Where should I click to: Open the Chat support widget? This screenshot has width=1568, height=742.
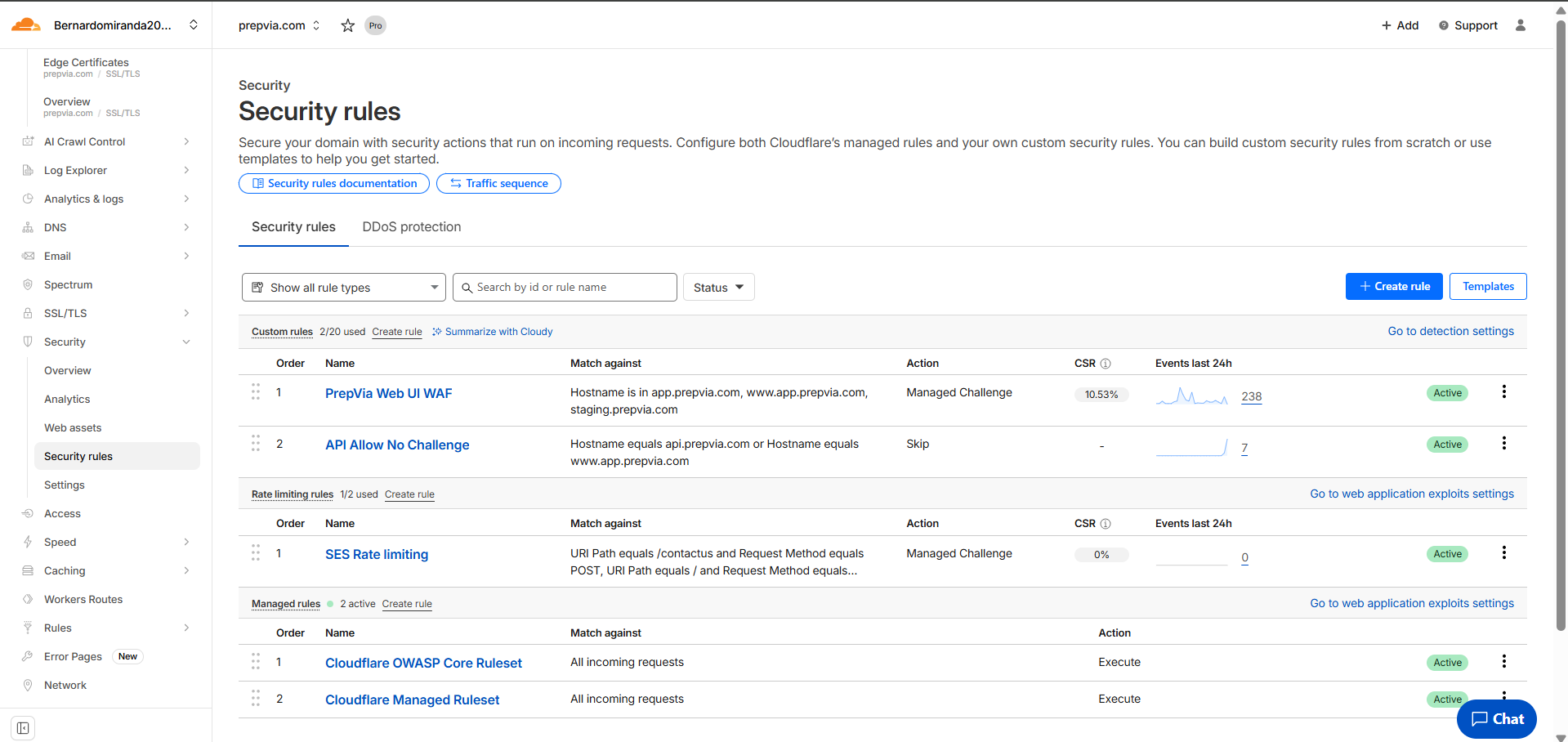pyautogui.click(x=1497, y=719)
